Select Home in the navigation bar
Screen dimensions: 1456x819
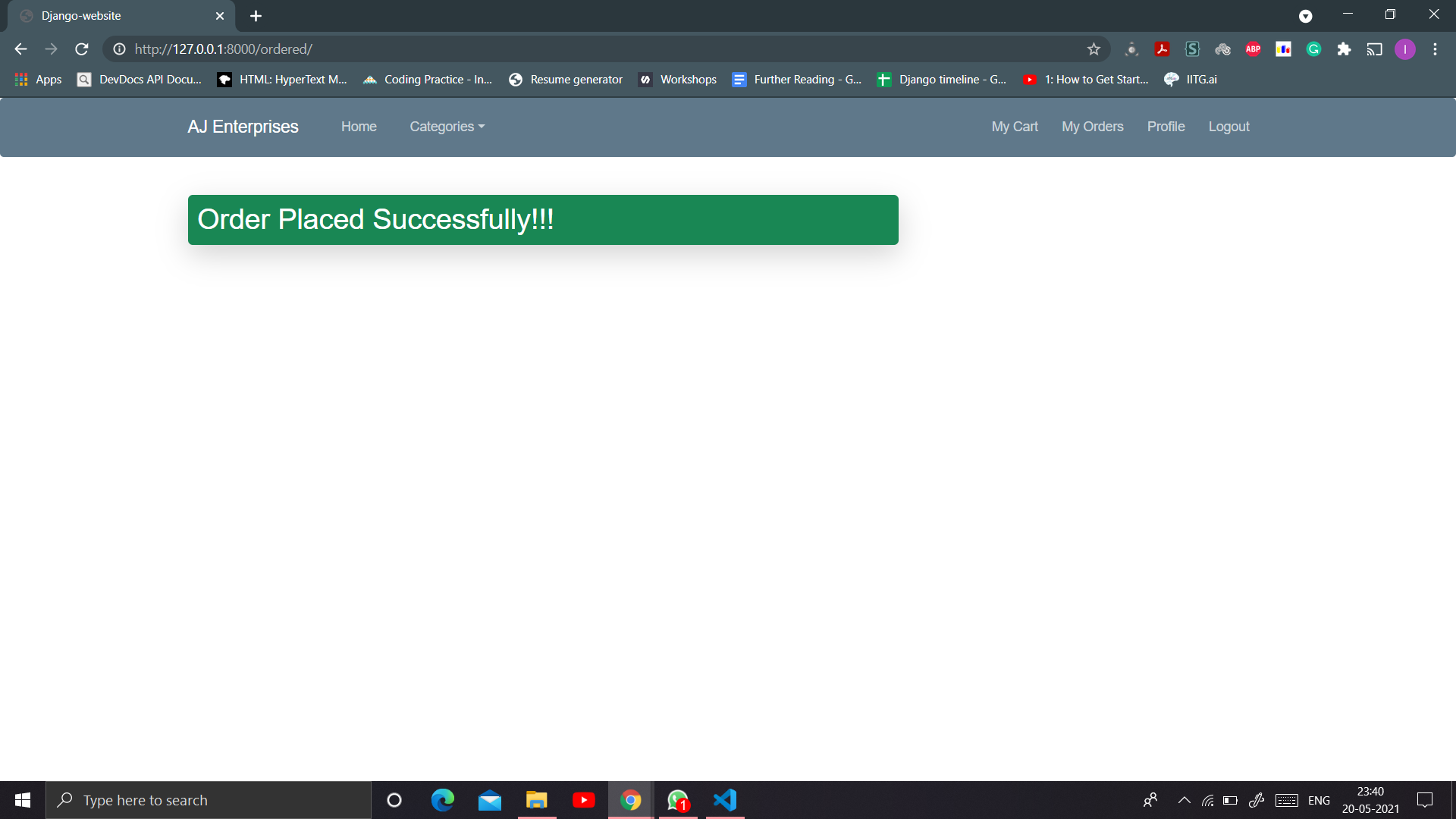pyautogui.click(x=359, y=127)
